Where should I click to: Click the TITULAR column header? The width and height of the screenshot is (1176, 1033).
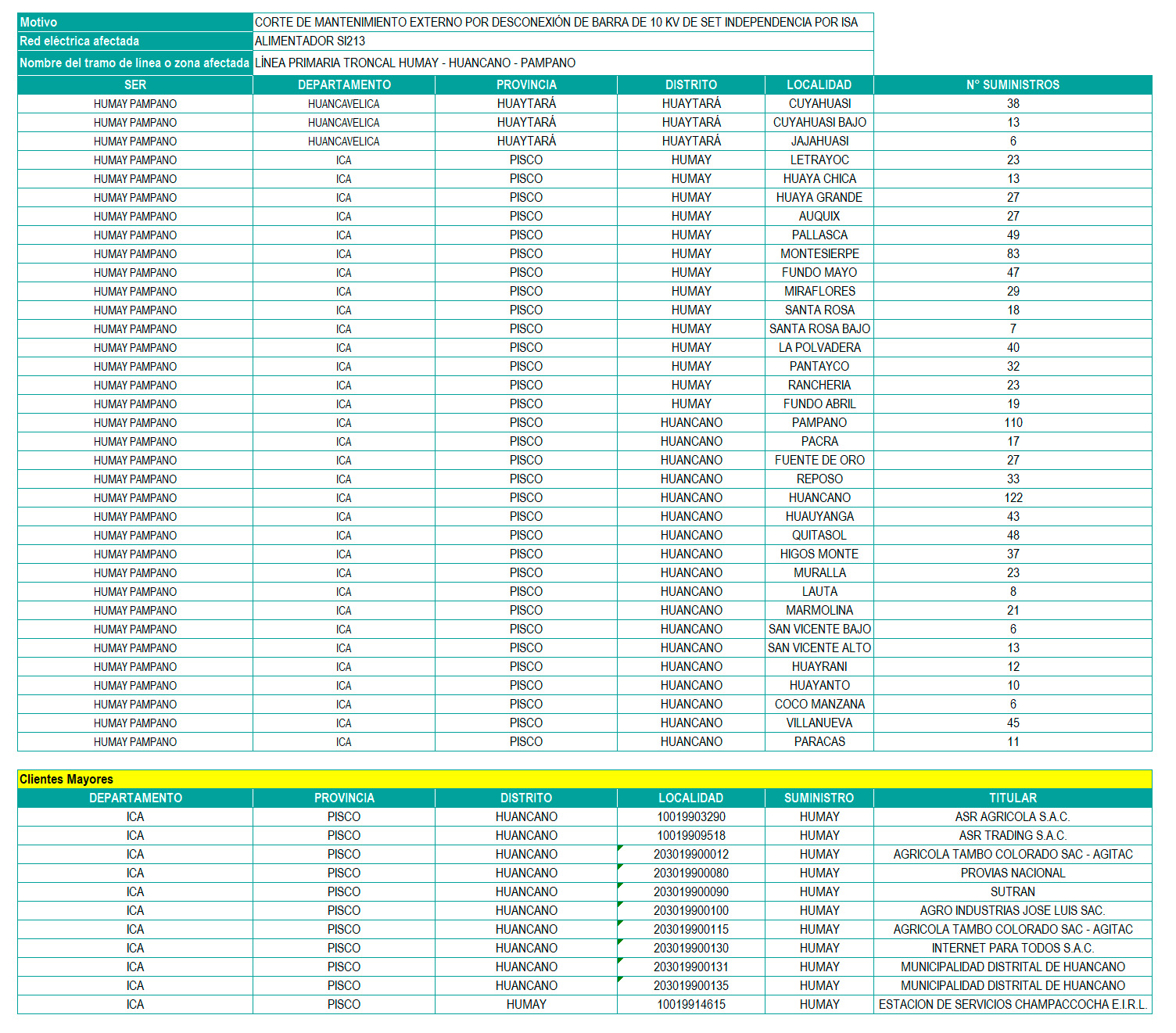click(x=1013, y=798)
